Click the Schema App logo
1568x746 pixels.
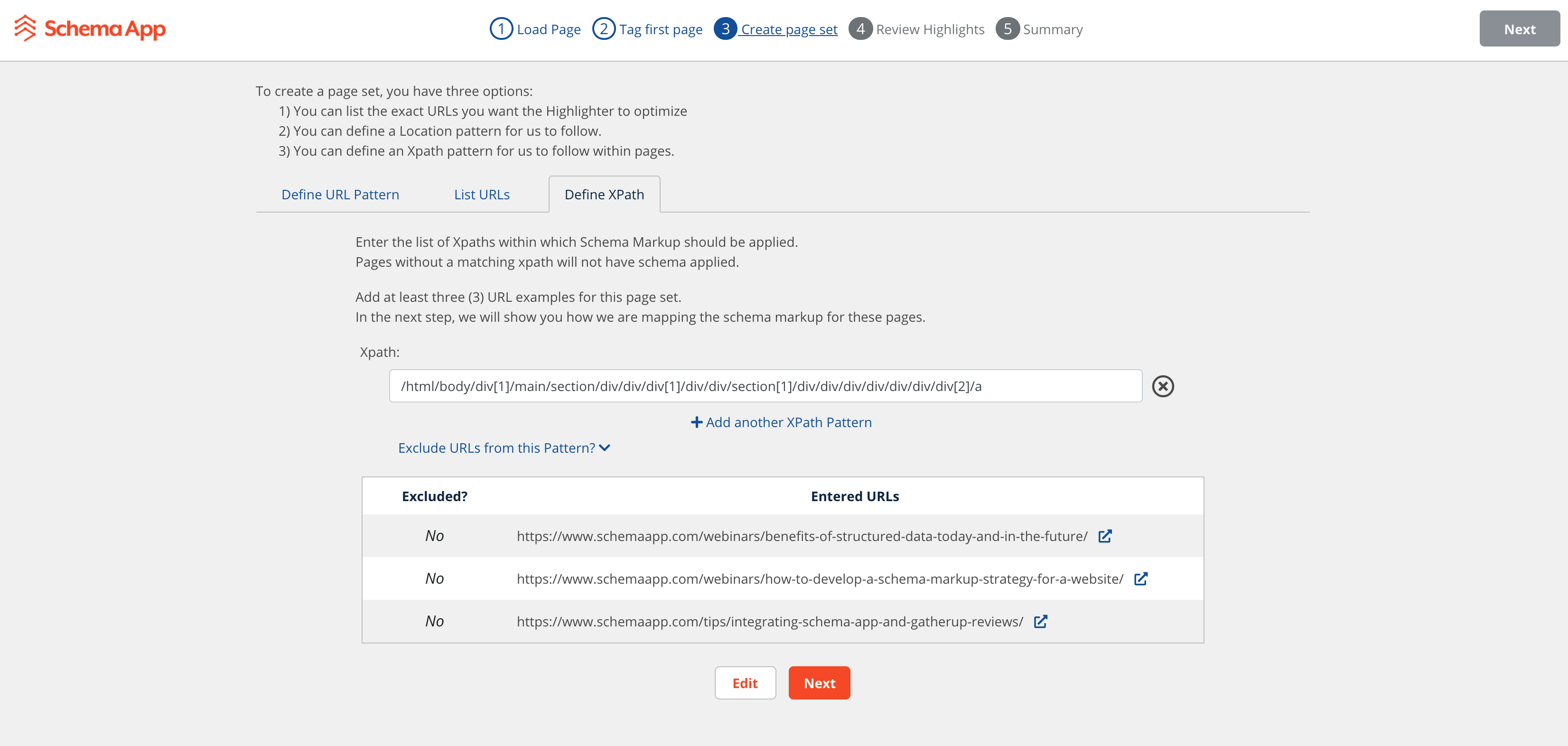(90, 28)
